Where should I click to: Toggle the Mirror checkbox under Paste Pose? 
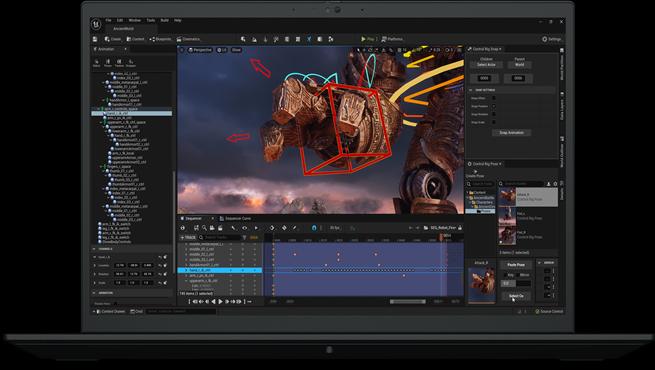(x=518, y=275)
